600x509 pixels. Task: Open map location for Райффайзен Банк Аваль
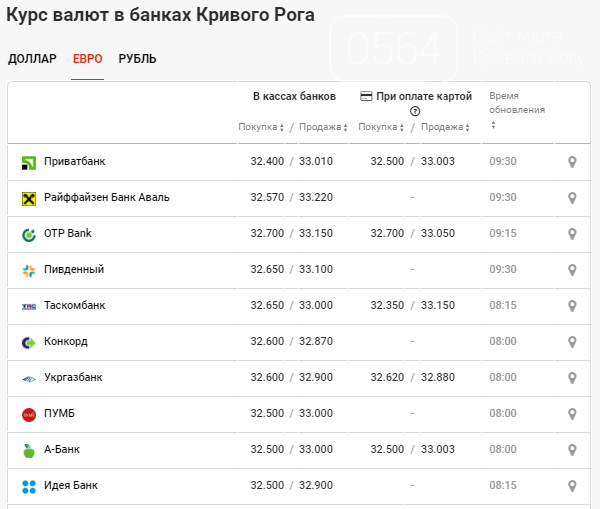coord(572,198)
